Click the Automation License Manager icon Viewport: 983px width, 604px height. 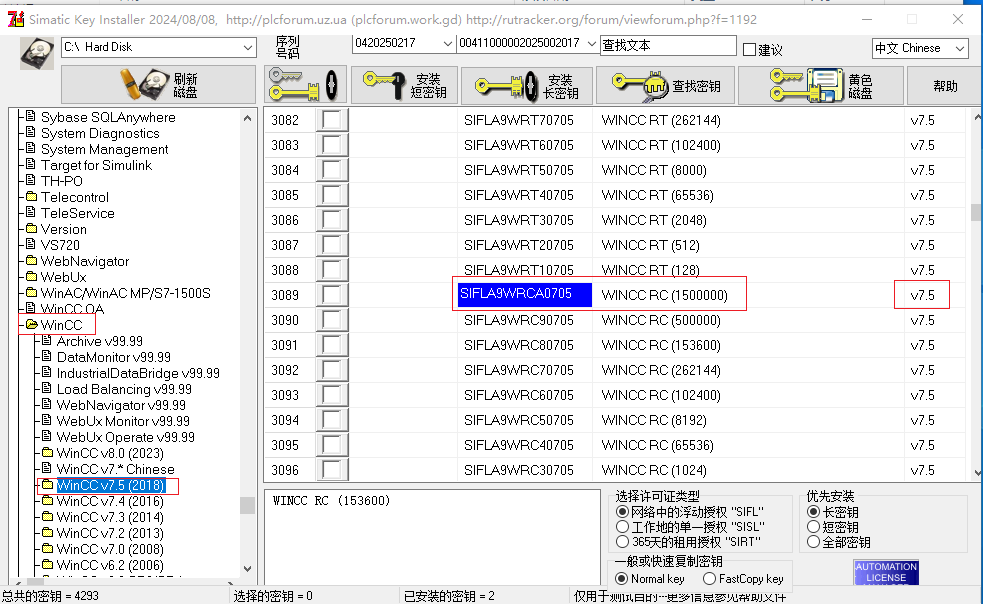[x=886, y=571]
